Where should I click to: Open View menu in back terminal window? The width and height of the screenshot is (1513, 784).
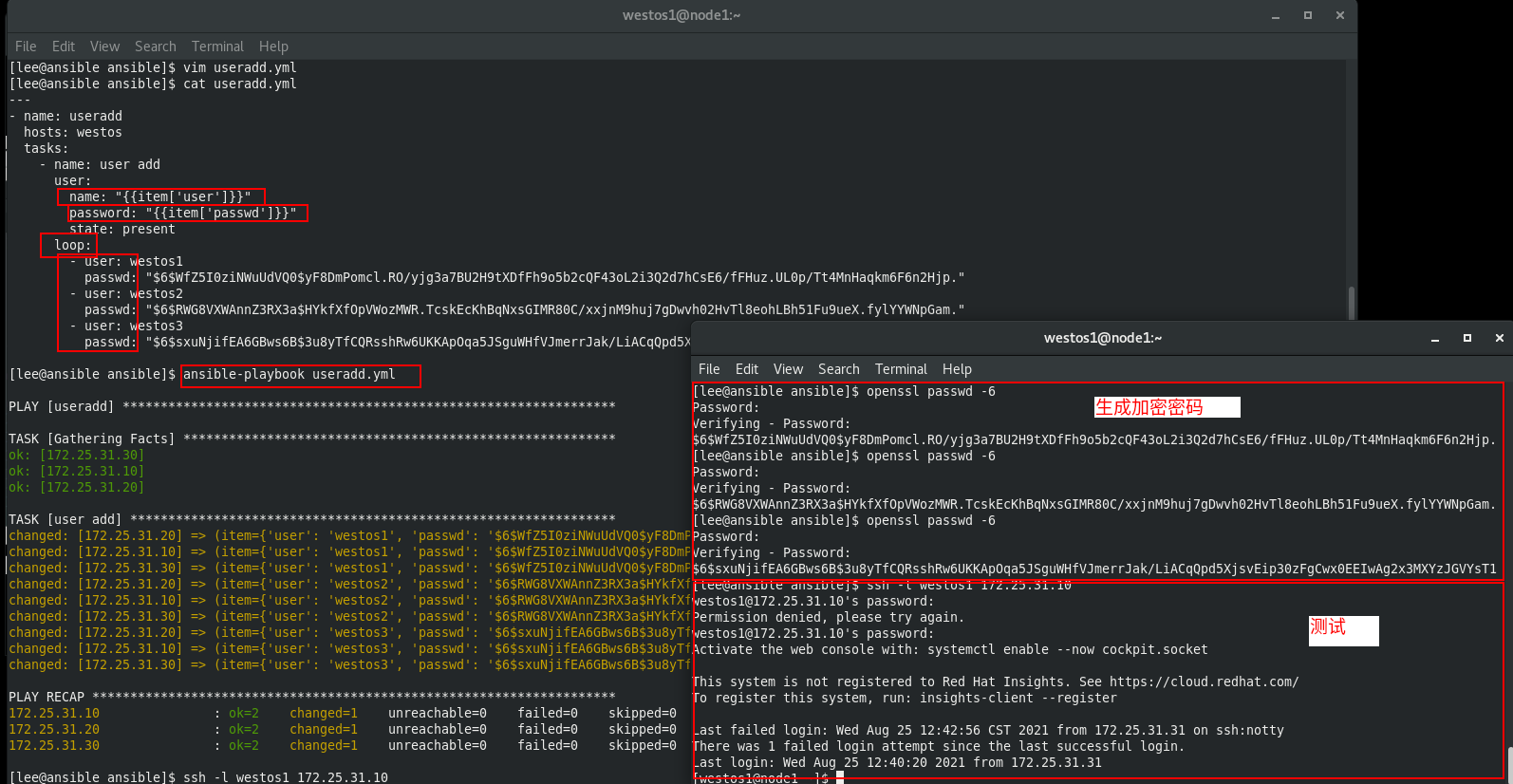pos(104,47)
